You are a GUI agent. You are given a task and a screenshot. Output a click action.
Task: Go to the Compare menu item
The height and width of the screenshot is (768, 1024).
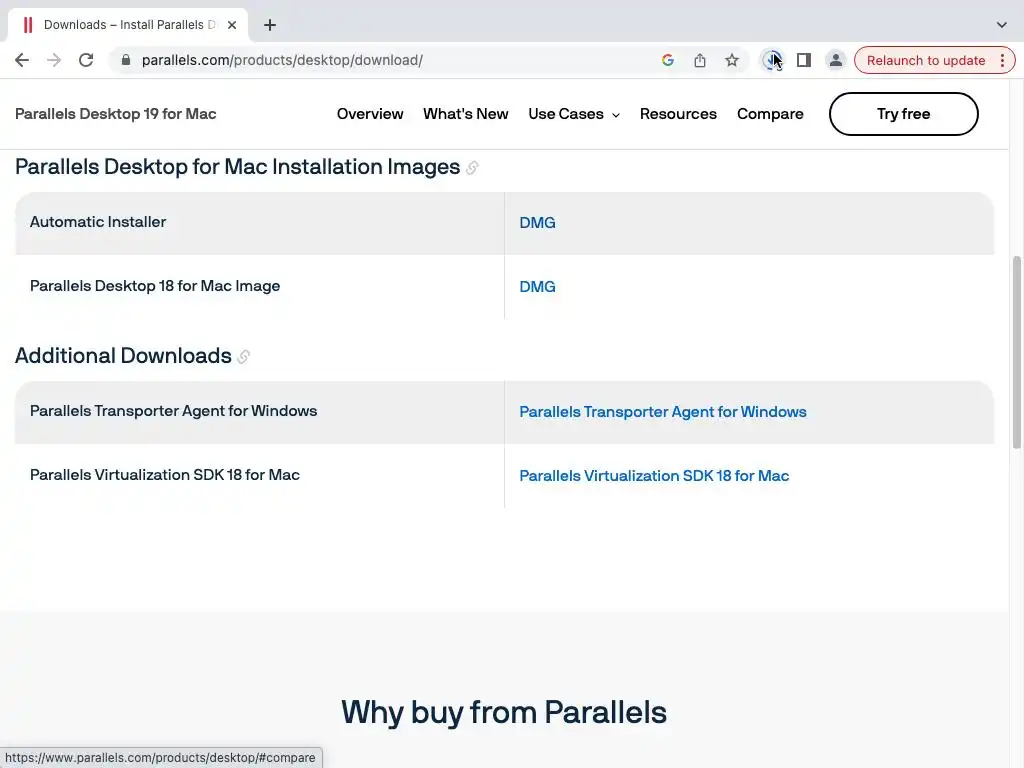(770, 114)
